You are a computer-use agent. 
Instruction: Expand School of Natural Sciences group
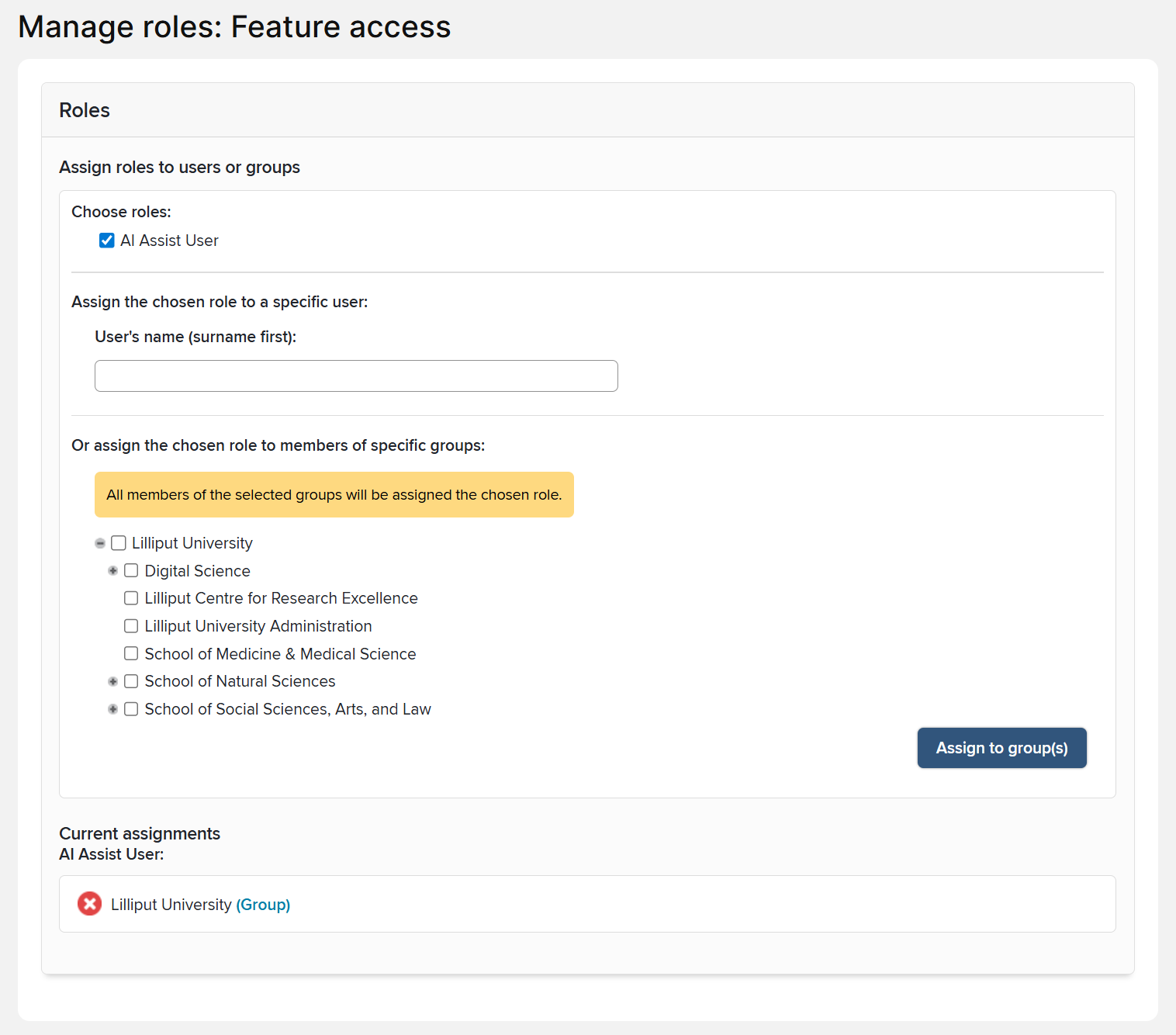tap(113, 681)
